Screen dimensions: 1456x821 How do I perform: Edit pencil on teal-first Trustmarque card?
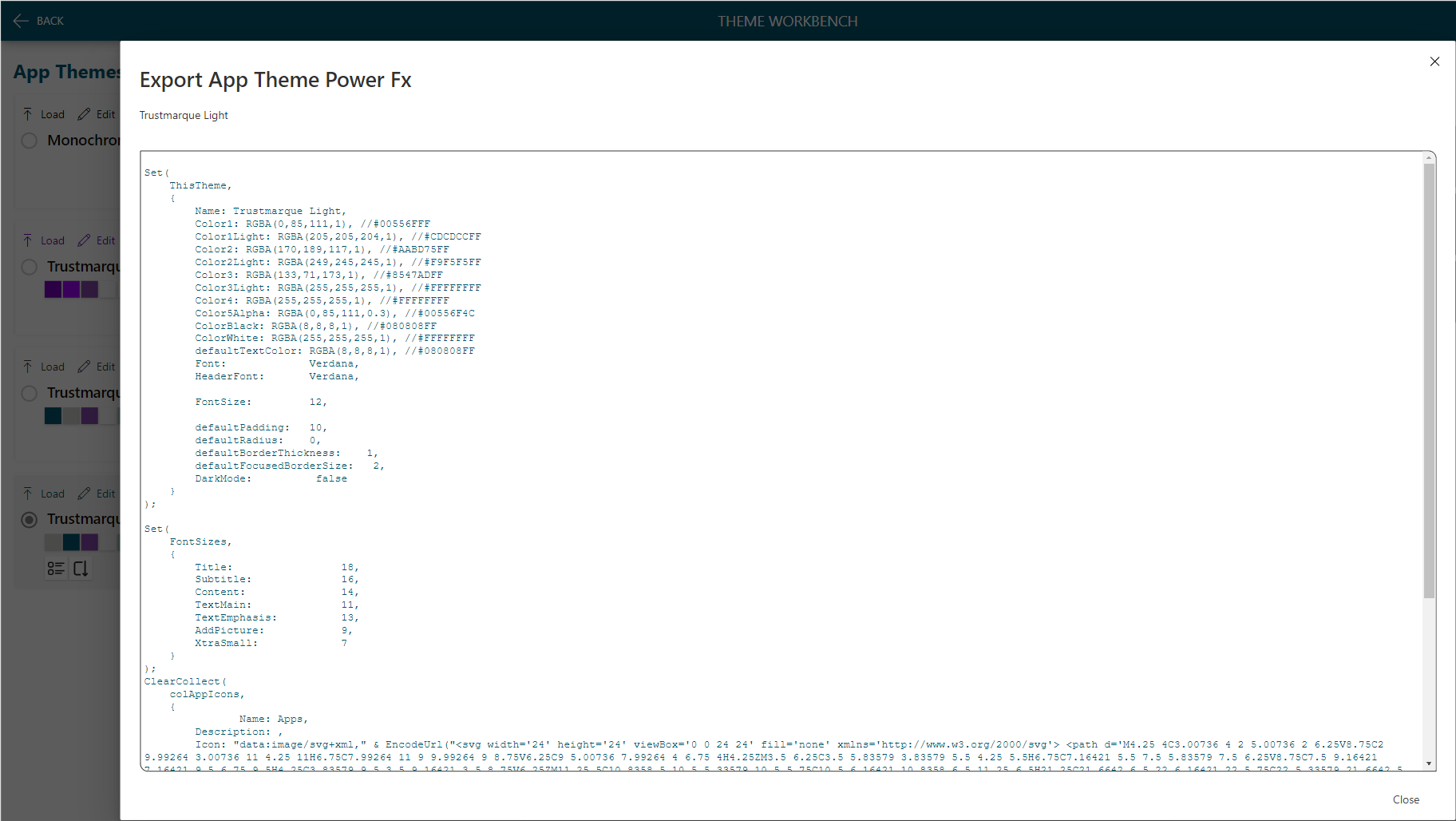pyautogui.click(x=84, y=367)
